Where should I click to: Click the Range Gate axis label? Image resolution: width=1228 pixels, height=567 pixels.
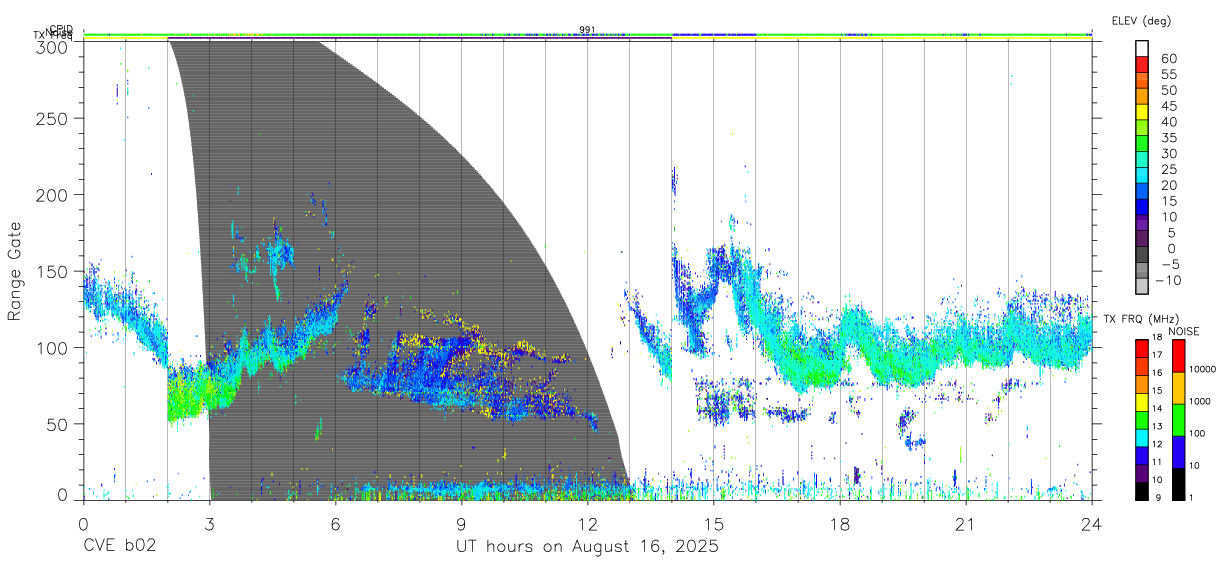click(x=15, y=271)
